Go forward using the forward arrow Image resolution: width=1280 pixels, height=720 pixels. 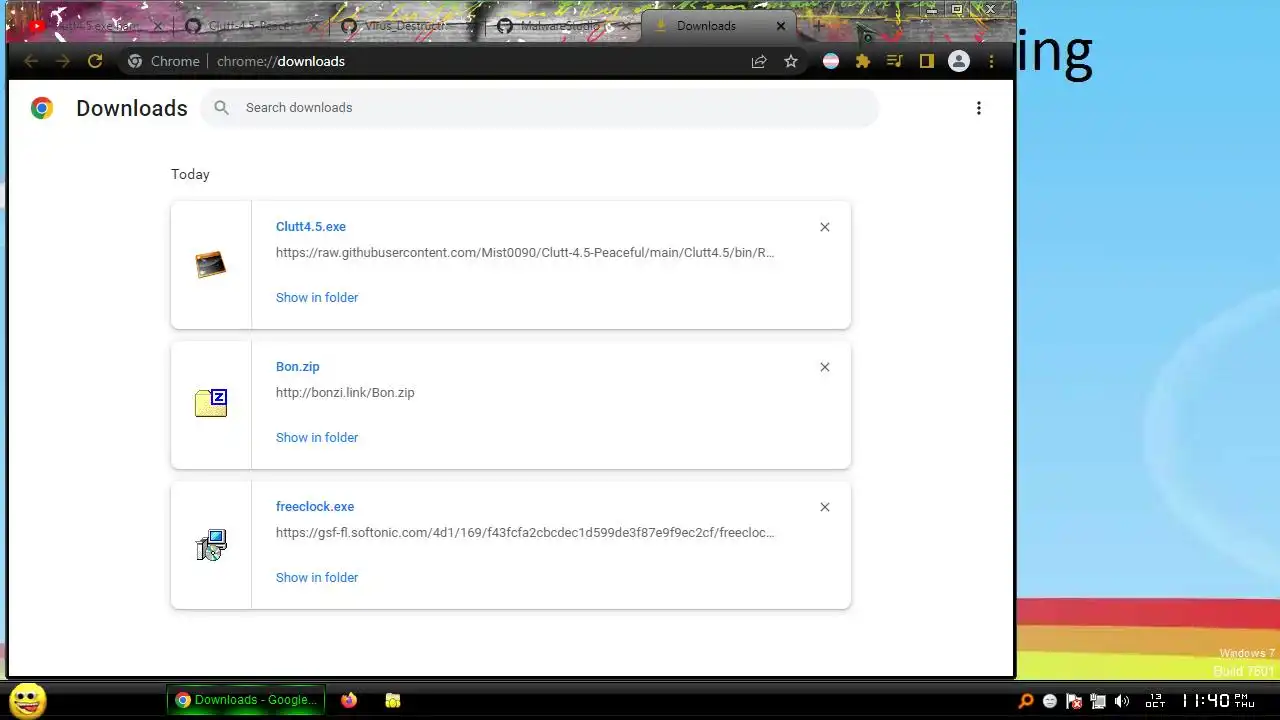click(x=63, y=61)
